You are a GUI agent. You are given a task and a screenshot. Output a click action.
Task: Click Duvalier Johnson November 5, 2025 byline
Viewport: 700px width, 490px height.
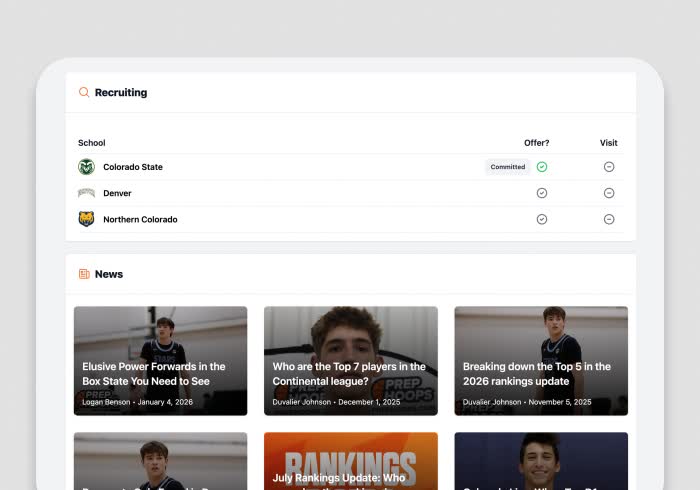click(527, 402)
